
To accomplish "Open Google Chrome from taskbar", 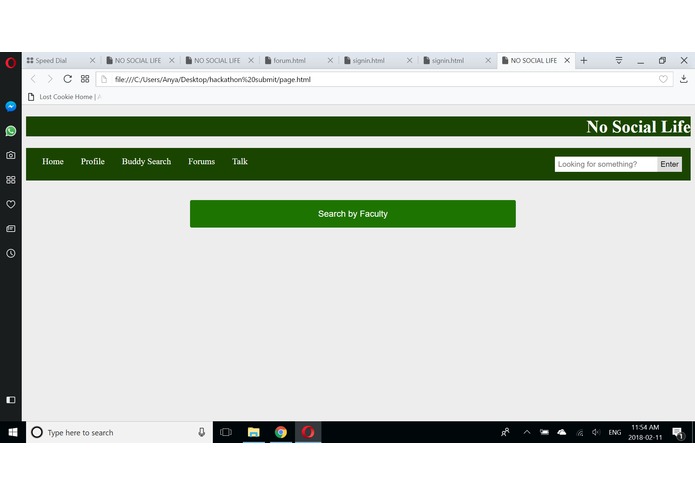I will [281, 432].
